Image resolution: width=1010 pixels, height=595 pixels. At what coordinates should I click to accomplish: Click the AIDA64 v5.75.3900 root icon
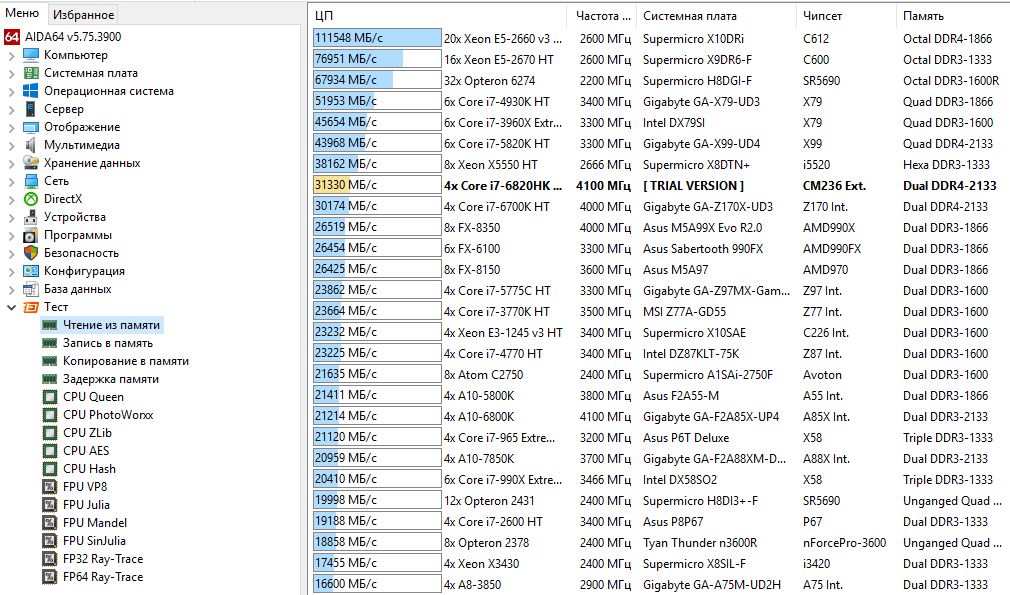12,37
